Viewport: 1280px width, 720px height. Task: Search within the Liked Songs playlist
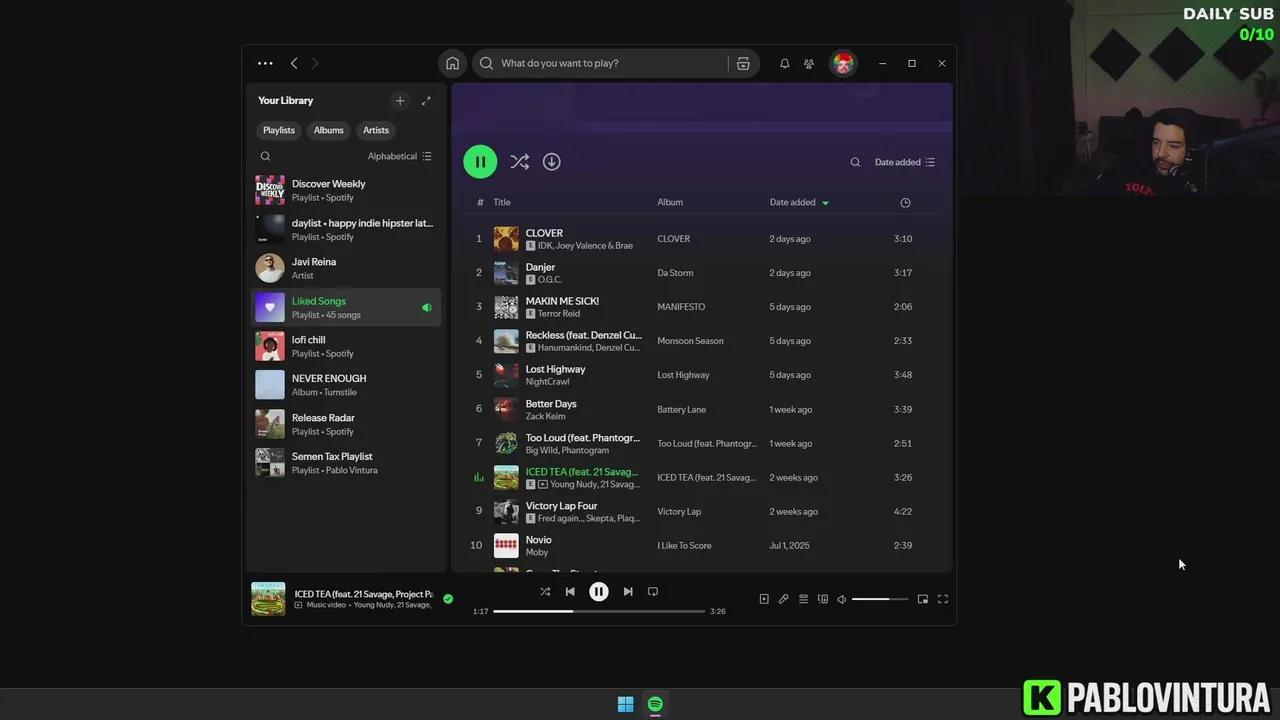[855, 162]
